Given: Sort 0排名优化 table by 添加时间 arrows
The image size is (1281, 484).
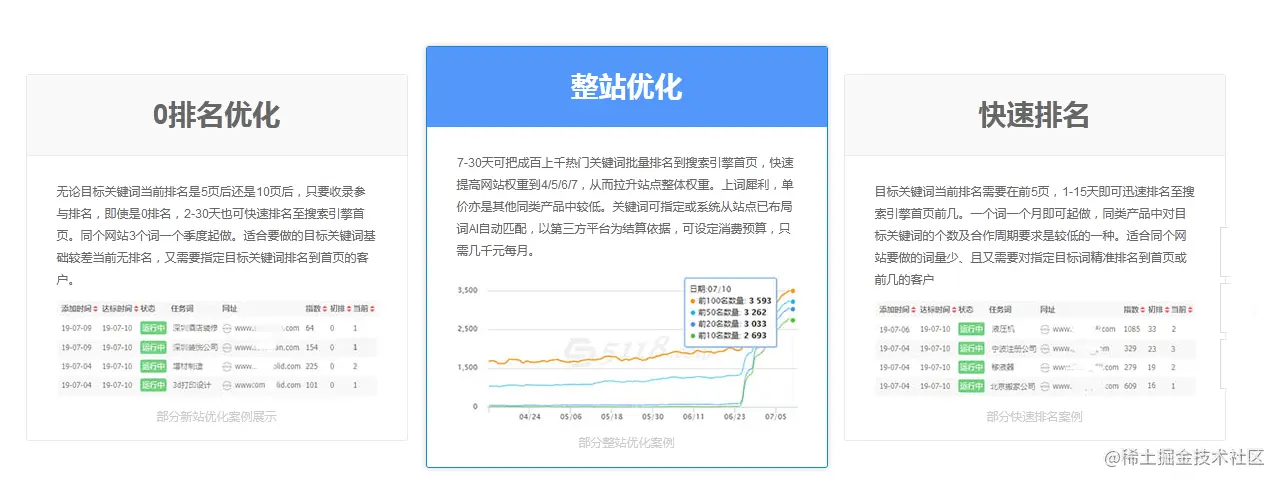Looking at the screenshot, I should (95, 309).
